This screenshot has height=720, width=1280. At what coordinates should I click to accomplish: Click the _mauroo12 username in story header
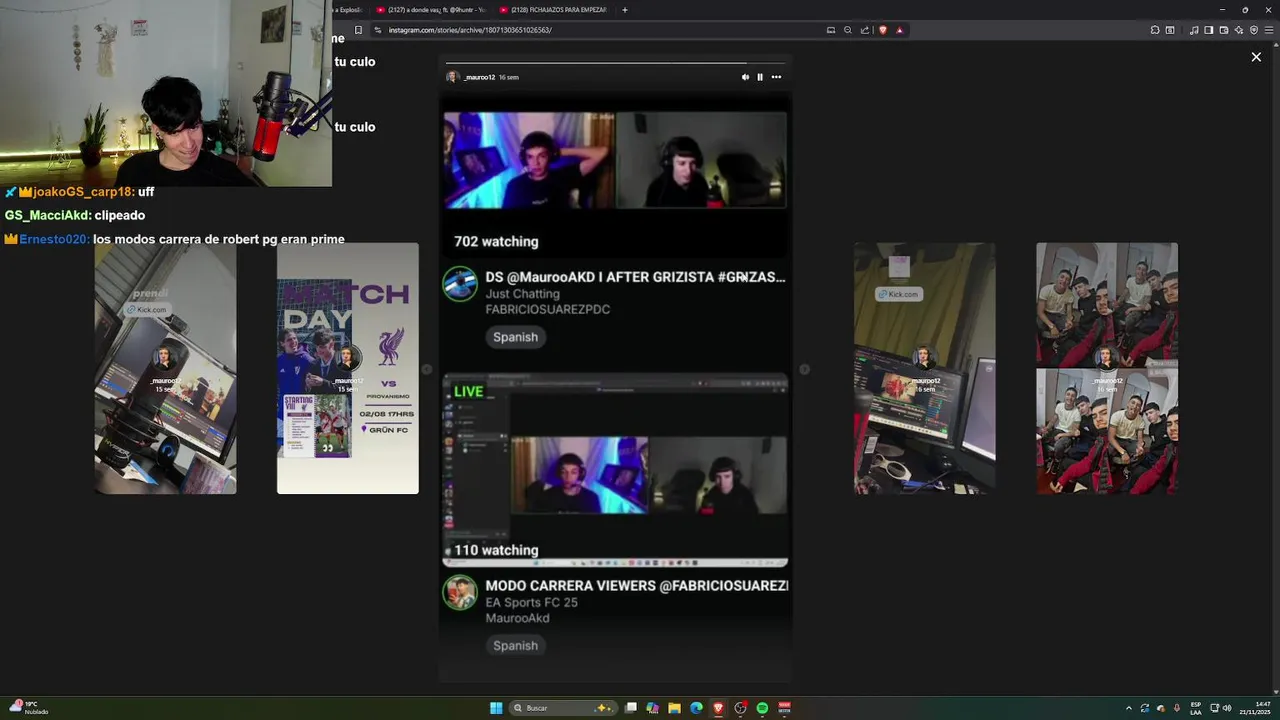click(x=479, y=77)
